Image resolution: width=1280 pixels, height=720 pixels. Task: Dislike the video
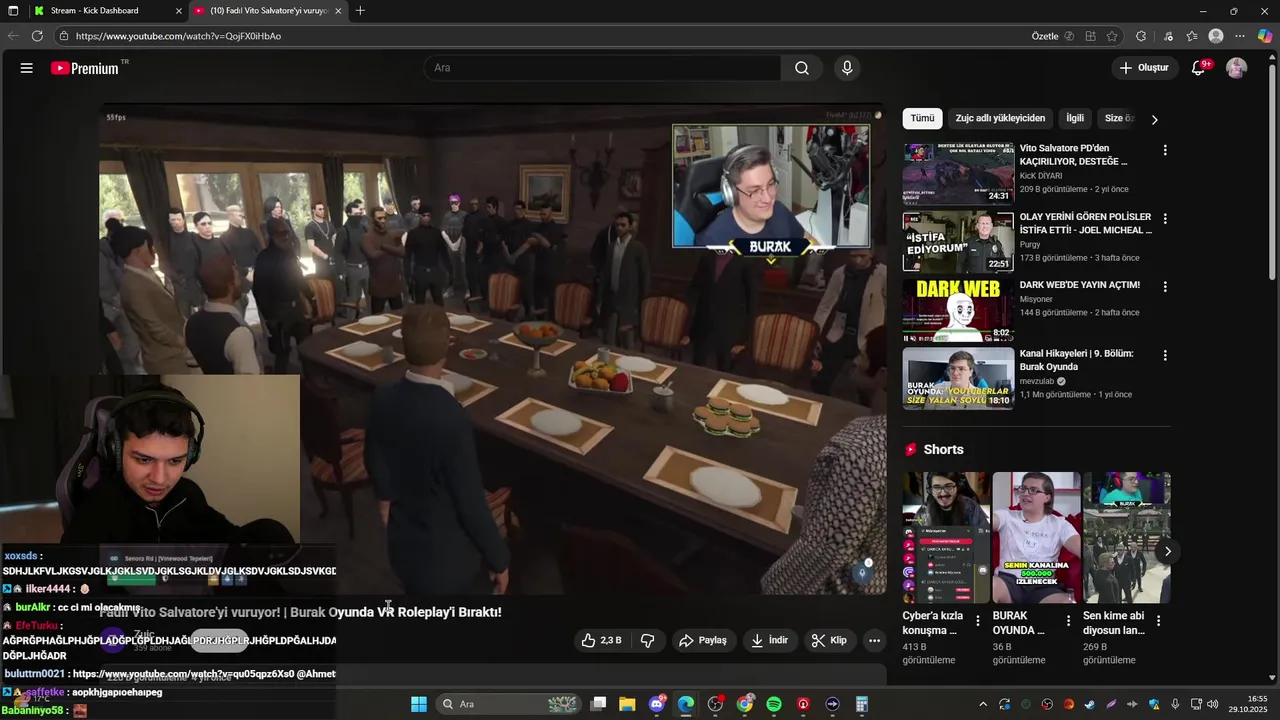pyautogui.click(x=648, y=640)
